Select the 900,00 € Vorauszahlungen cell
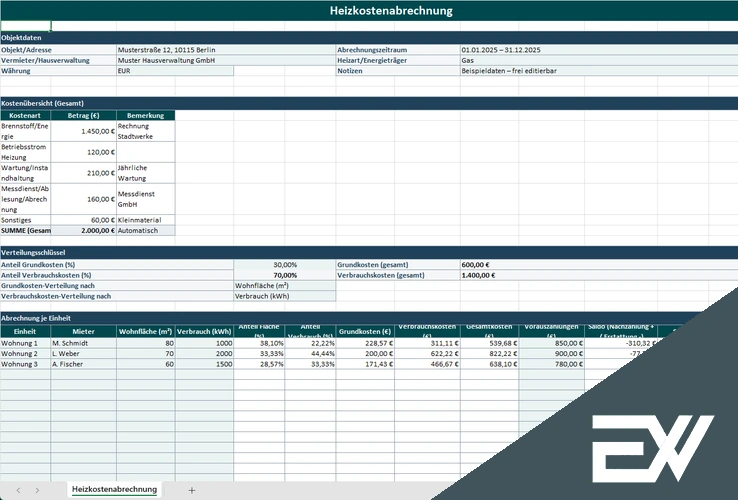 click(x=551, y=354)
